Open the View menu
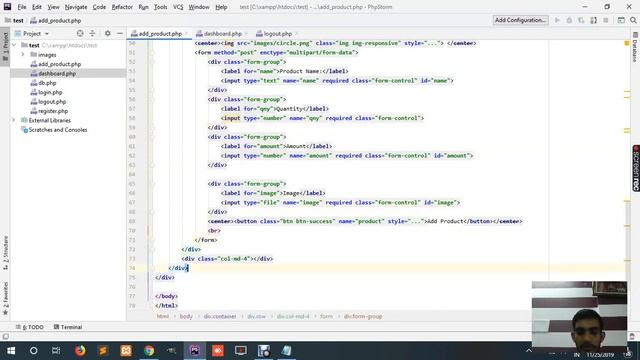This screenshot has width=640, height=360. (x=53, y=7)
